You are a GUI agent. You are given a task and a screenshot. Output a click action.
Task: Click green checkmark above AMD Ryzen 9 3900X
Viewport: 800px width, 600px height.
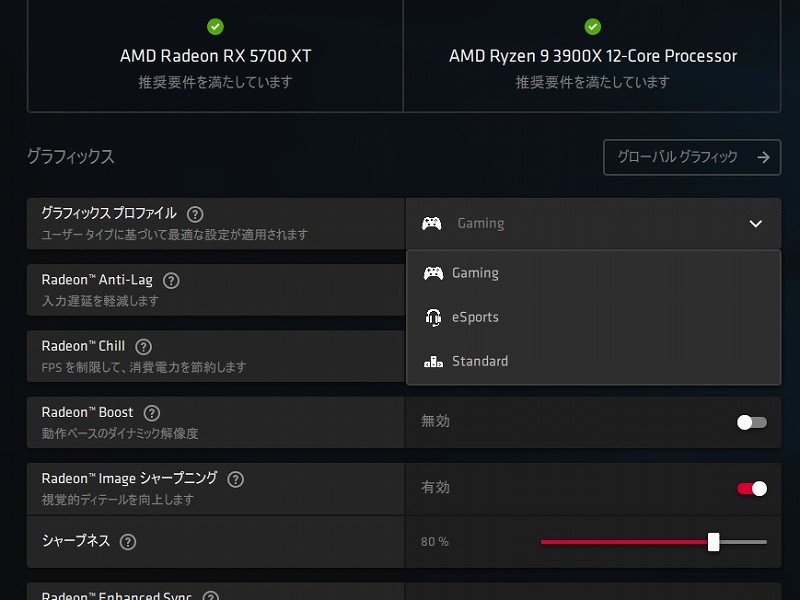click(x=592, y=27)
